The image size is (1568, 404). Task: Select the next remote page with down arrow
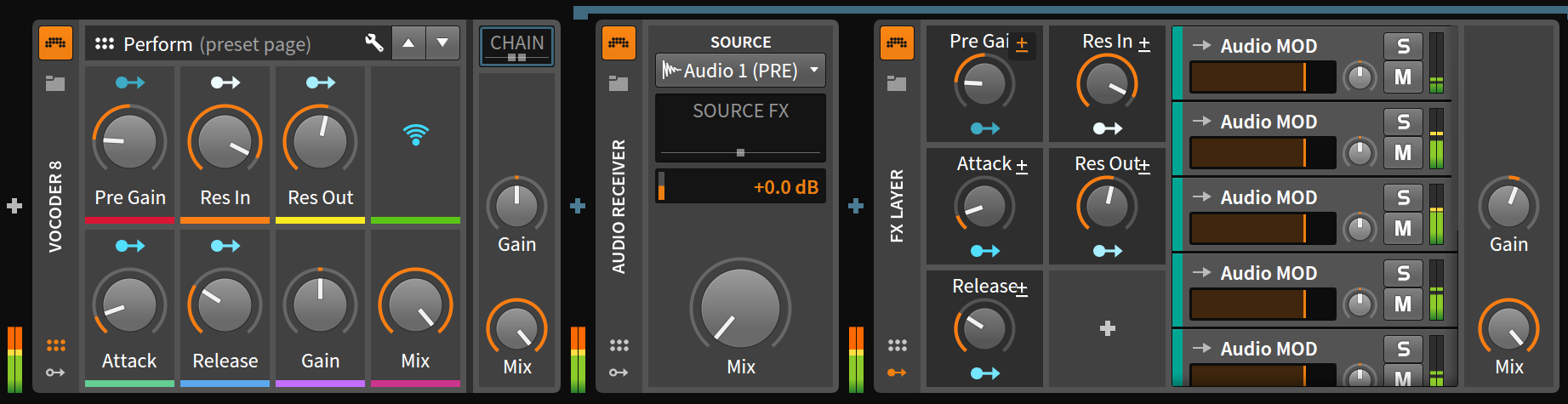442,43
